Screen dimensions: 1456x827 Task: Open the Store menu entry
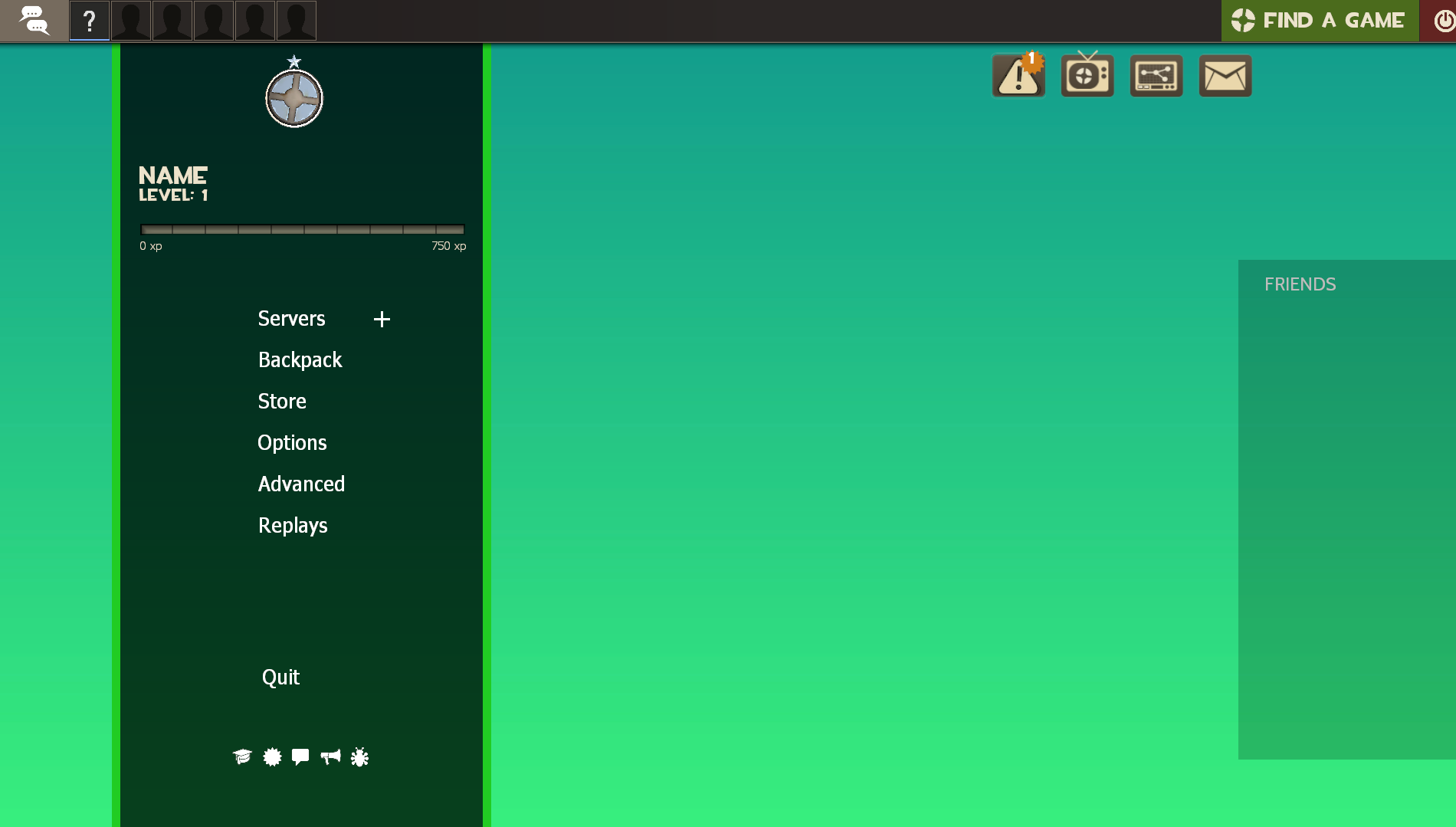pyautogui.click(x=282, y=402)
